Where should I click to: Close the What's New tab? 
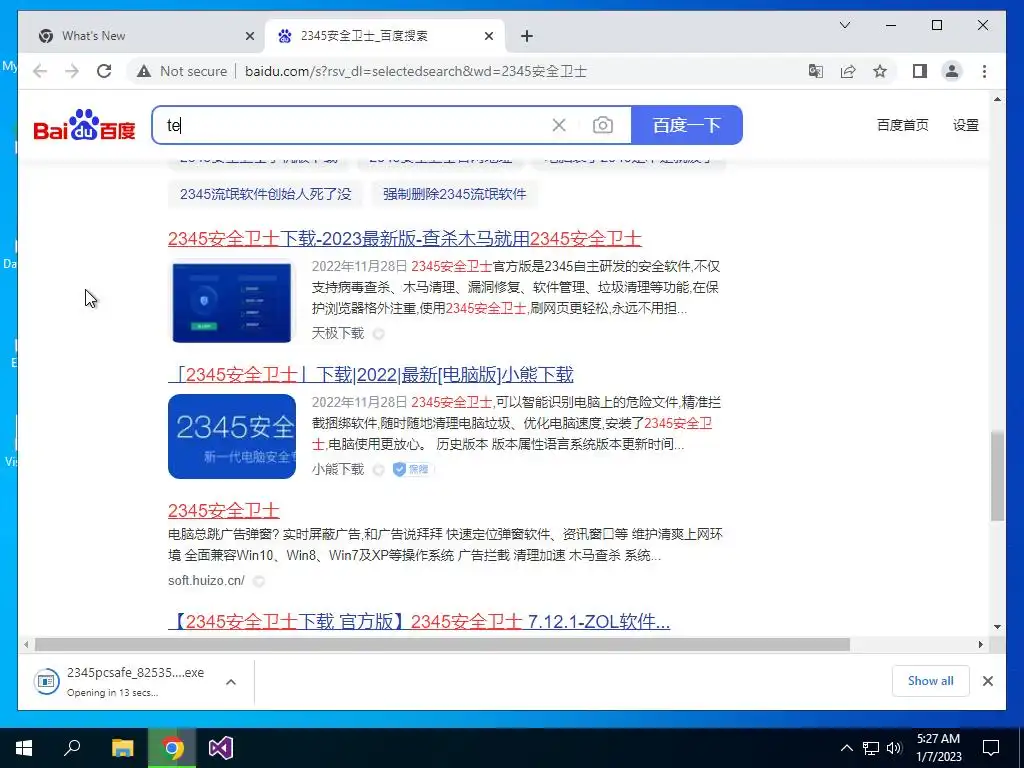(249, 36)
